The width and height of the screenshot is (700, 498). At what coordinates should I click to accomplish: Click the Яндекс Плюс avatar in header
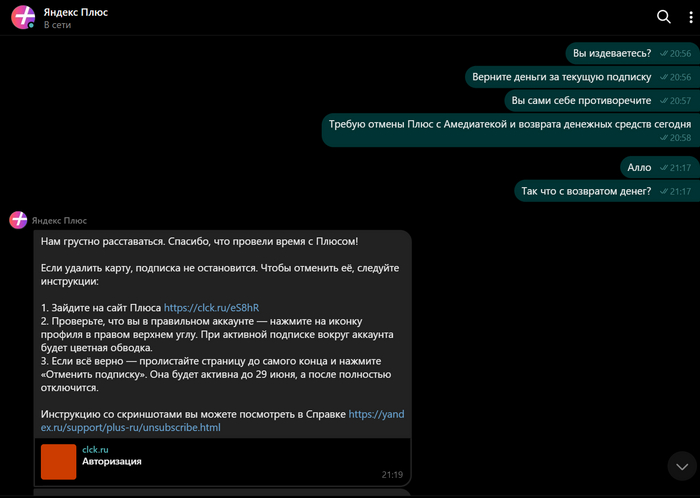pyautogui.click(x=23, y=17)
